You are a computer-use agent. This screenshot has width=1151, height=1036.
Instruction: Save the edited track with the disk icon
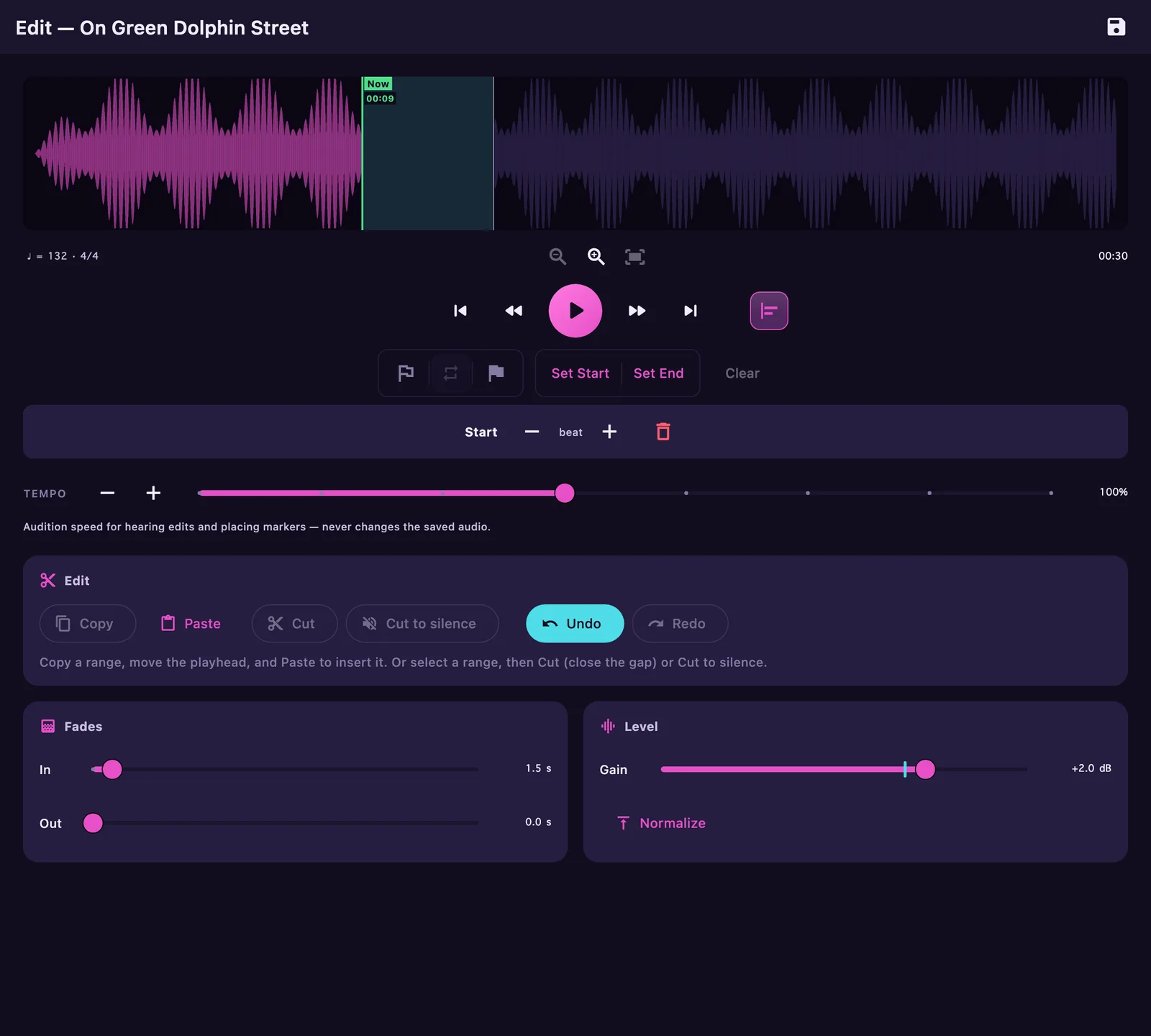[x=1116, y=27]
